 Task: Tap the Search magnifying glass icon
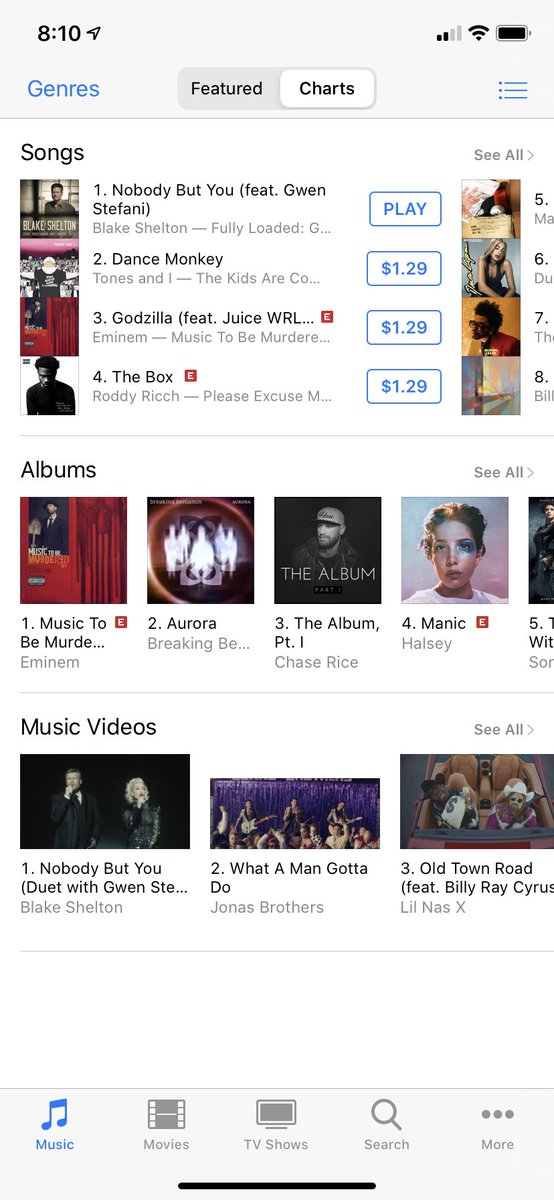pos(386,1114)
